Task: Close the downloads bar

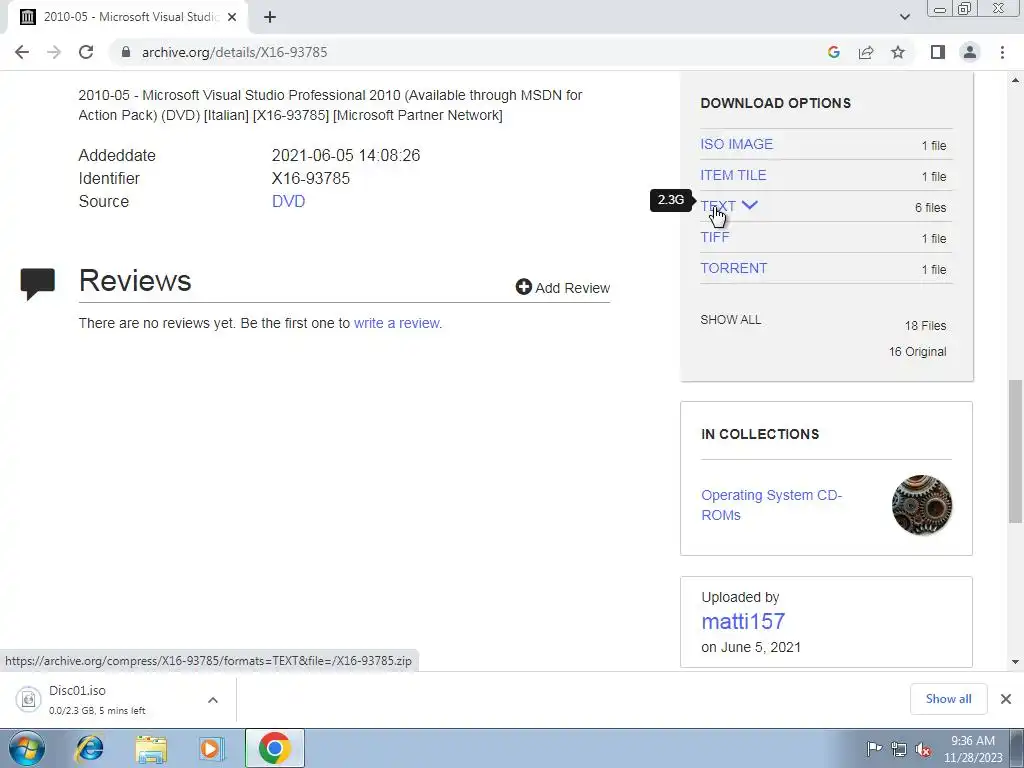Action: click(1006, 699)
